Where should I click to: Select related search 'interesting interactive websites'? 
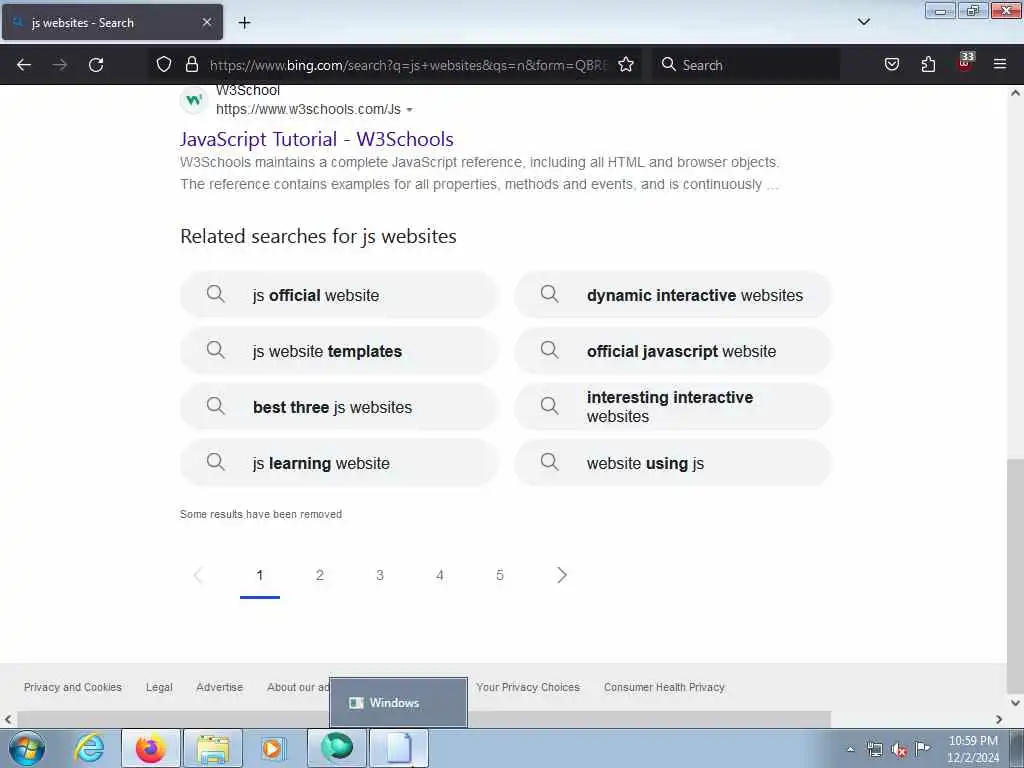(x=673, y=408)
